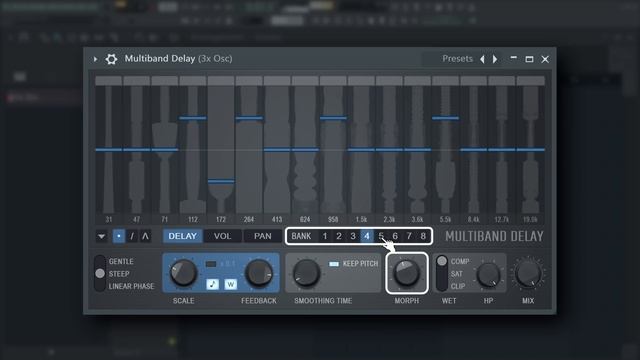
Task: Select bank 3
Action: click(x=353, y=236)
